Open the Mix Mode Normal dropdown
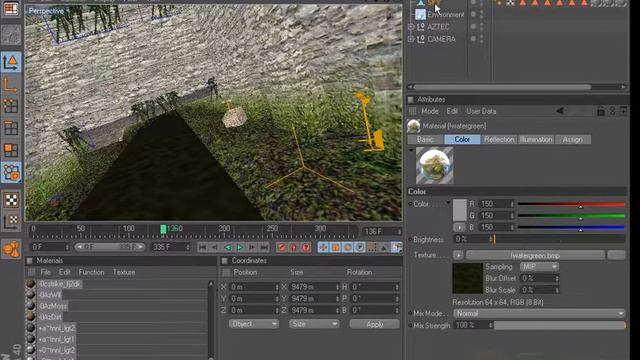This screenshot has height=360, width=640. tap(539, 313)
